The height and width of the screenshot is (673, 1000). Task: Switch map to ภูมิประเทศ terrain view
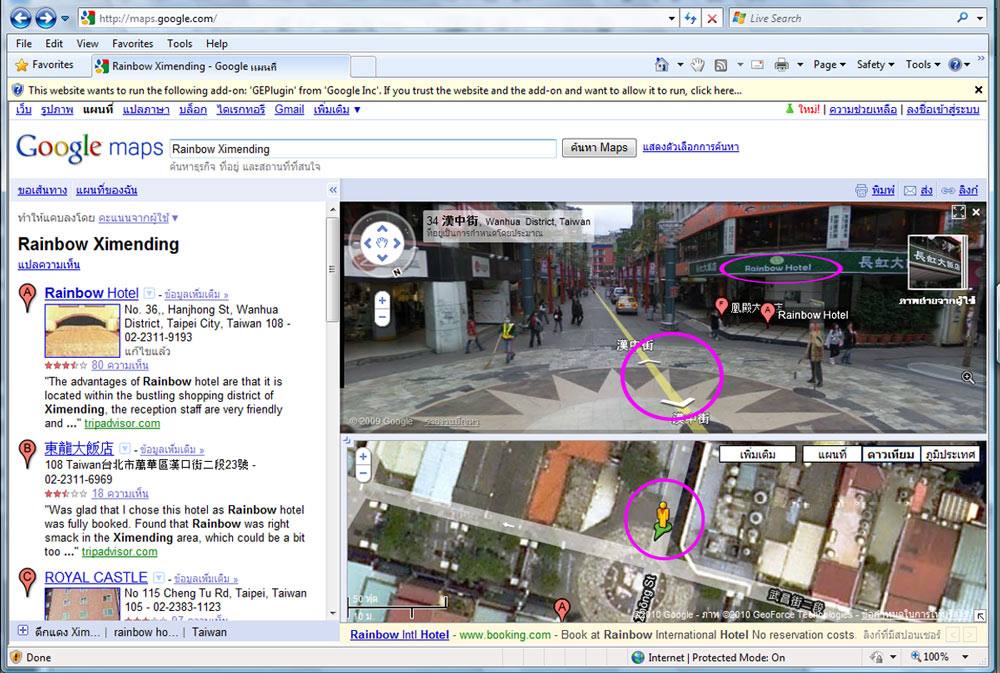[950, 454]
